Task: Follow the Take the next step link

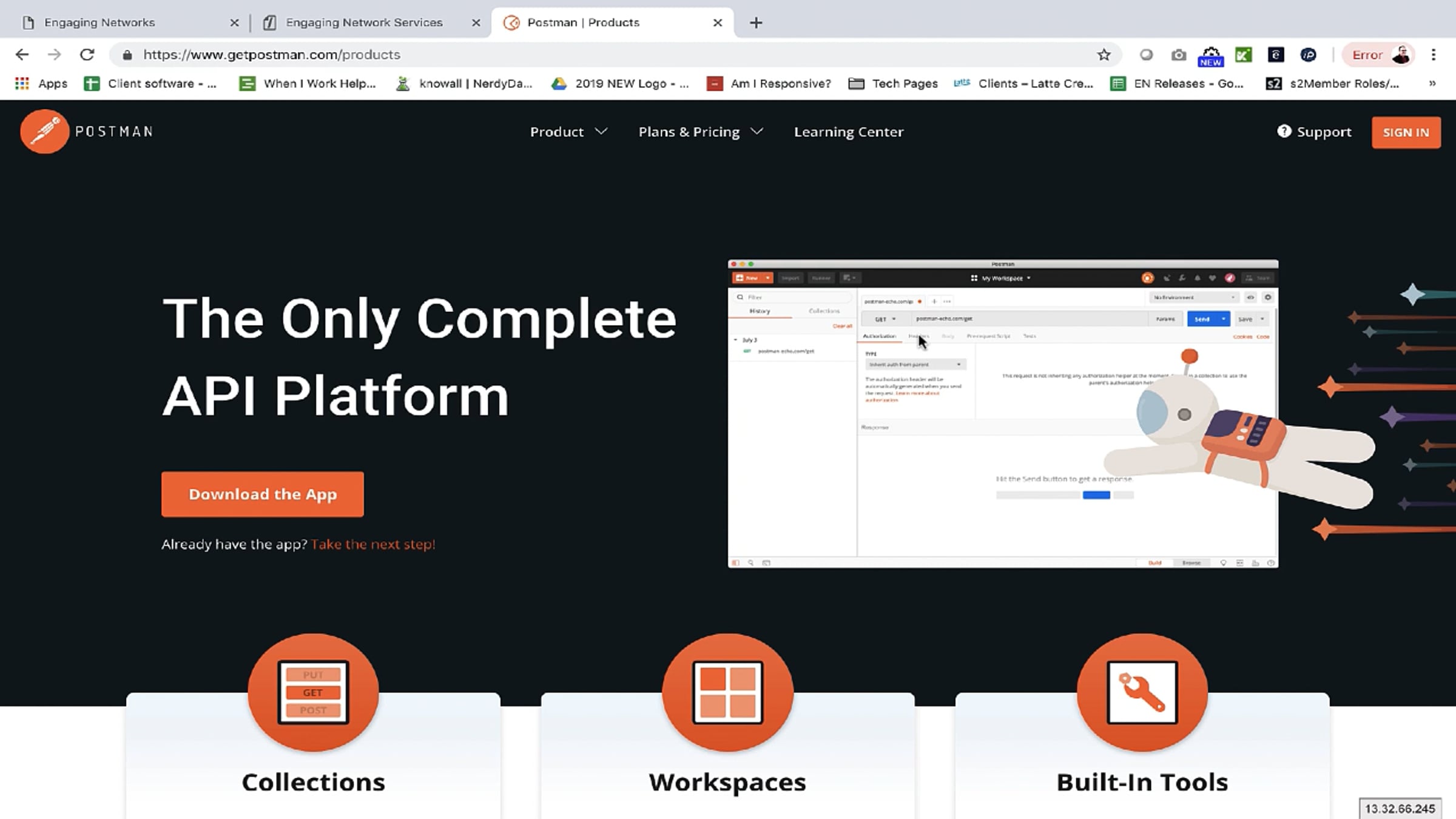Action: click(372, 544)
